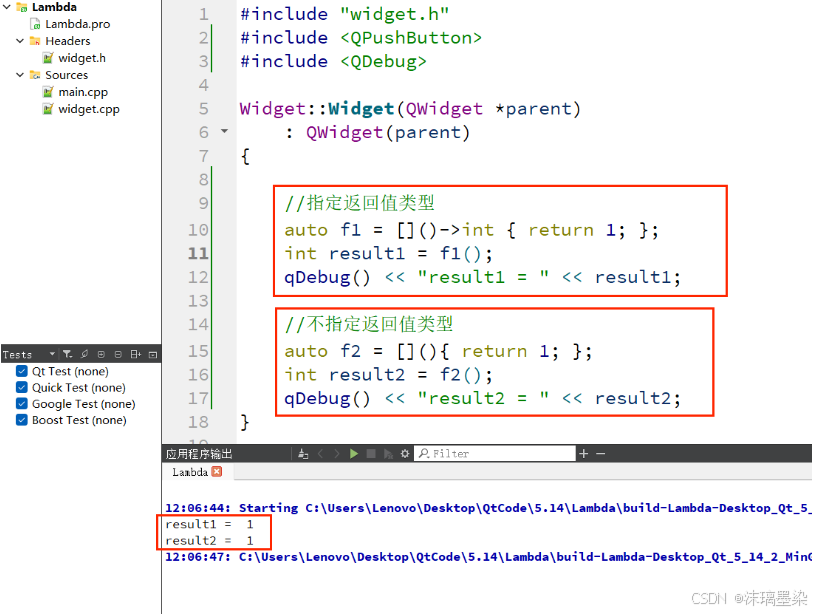This screenshot has height=614, width=819.
Task: Clear the application output pane
Action: tap(303, 454)
